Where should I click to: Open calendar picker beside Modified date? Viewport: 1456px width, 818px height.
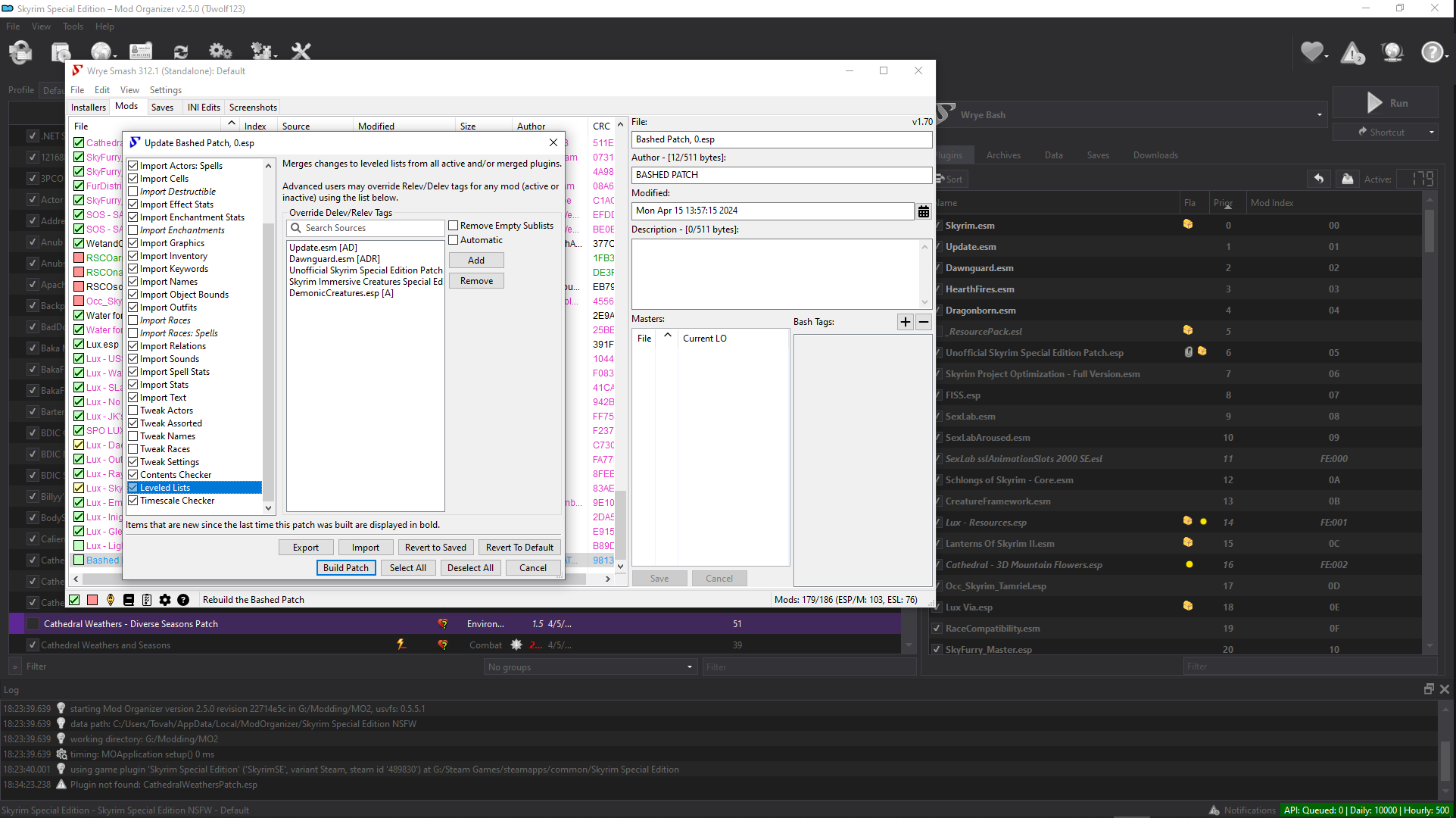click(x=924, y=211)
